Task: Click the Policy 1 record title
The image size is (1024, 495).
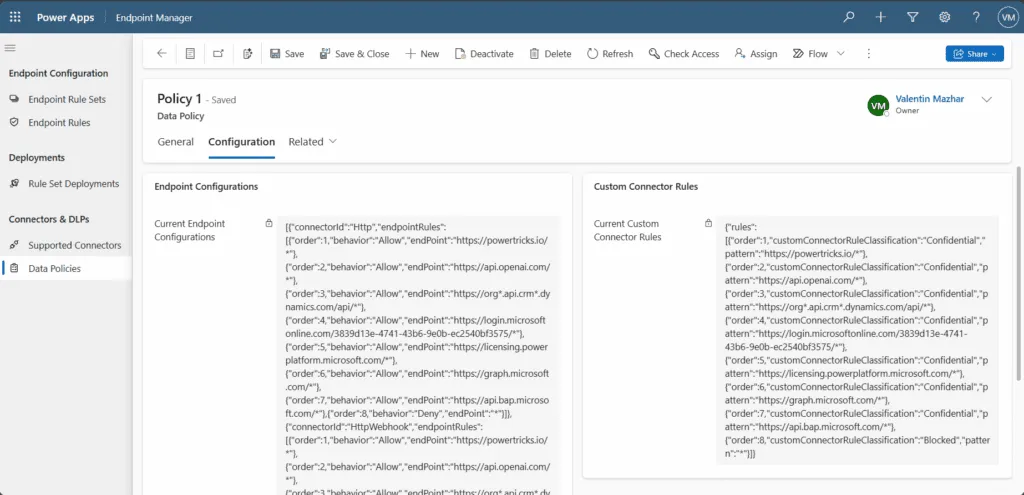Action: (180, 99)
